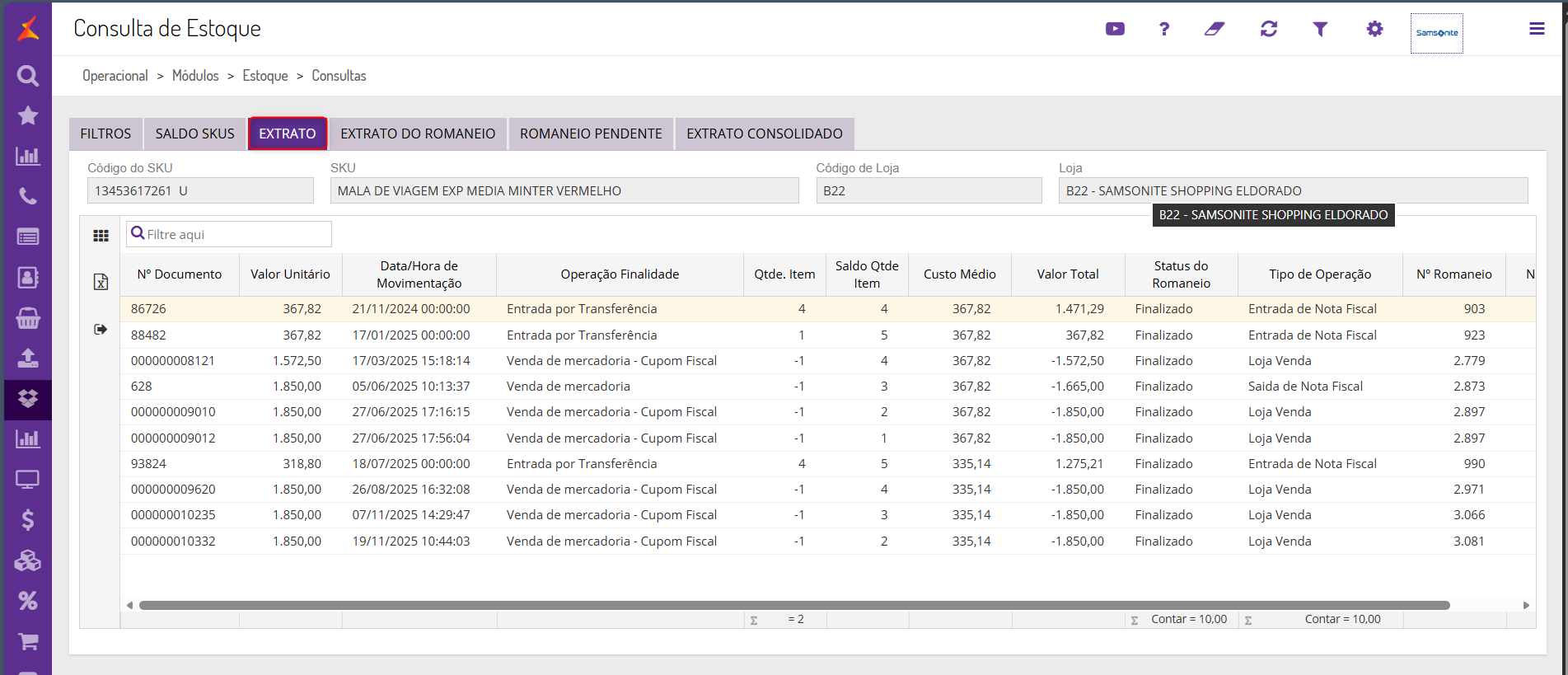The height and width of the screenshot is (675, 1568).
Task: Click the Estoque breadcrumb link
Action: point(264,76)
